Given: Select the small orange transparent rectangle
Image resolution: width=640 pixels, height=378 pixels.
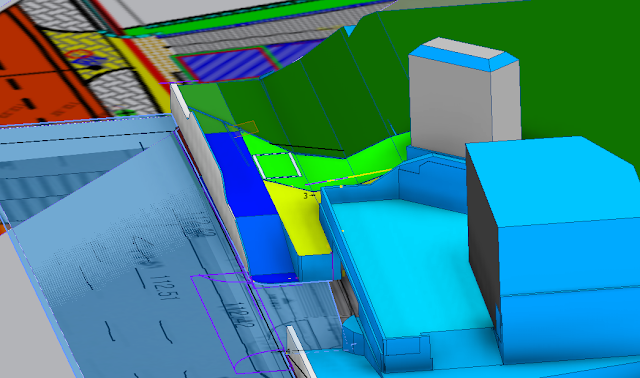Looking at the screenshot, I should click(x=245, y=128).
